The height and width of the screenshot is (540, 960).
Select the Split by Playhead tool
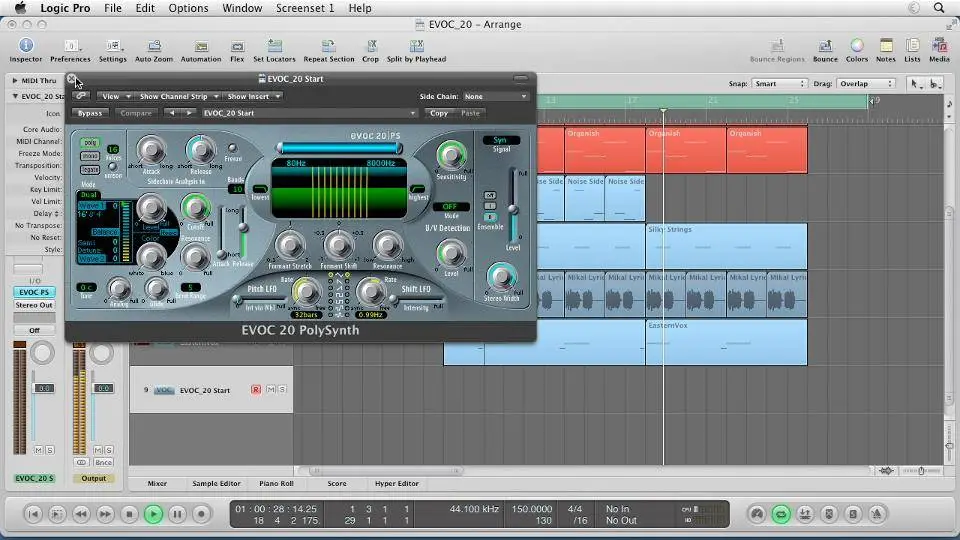(416, 46)
